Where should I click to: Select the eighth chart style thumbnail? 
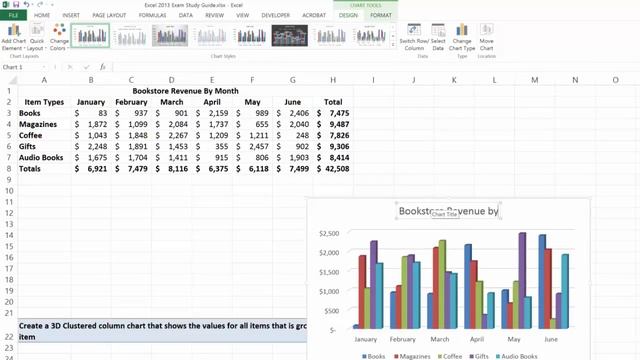pos(370,36)
